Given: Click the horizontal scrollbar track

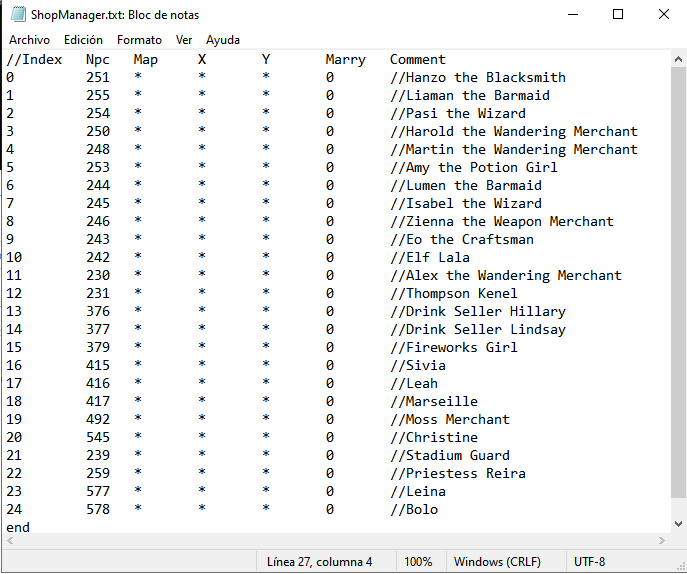Looking at the screenshot, I should click(335, 541).
